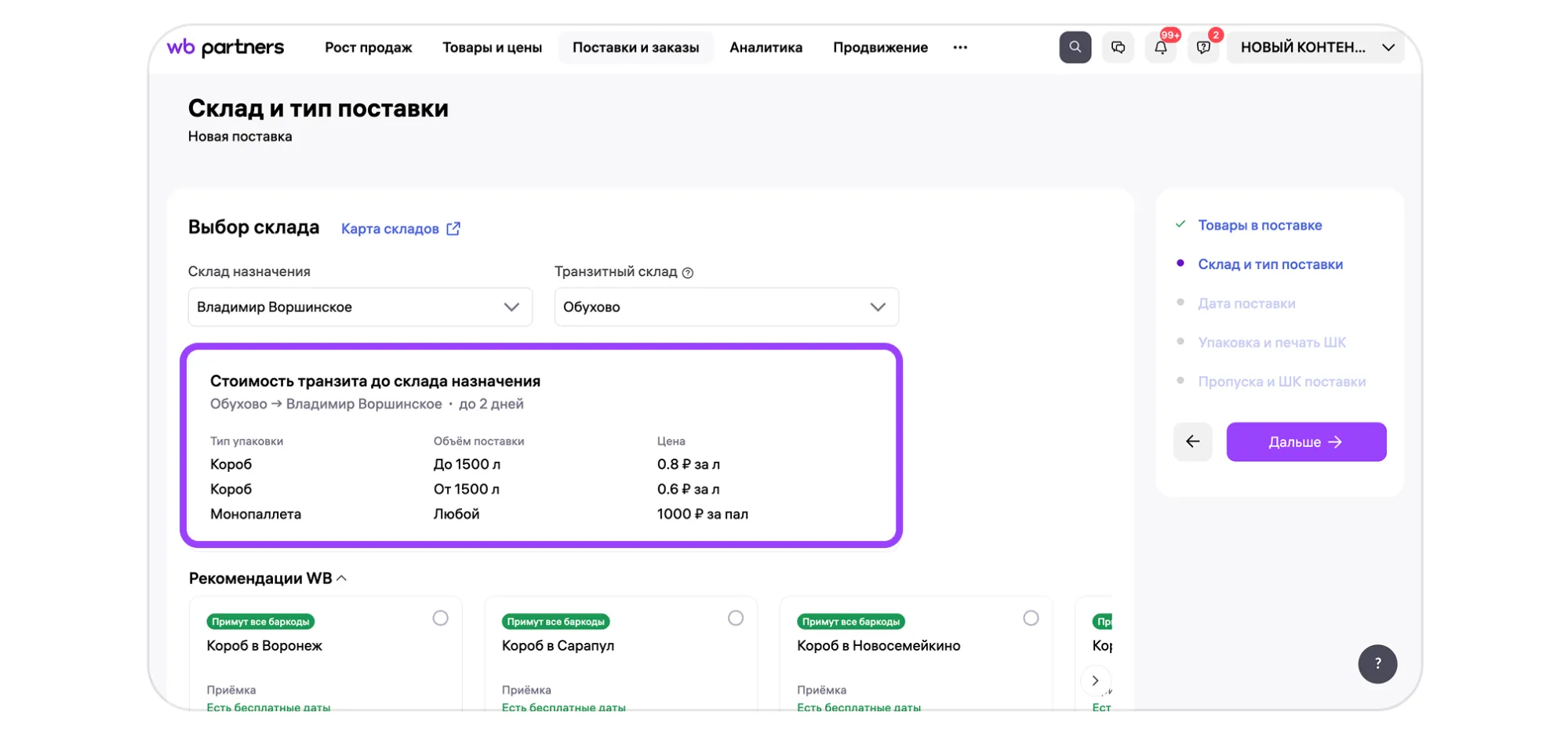
Task: Select the Короб в Новосемейкино radio button
Action: coord(1031,619)
